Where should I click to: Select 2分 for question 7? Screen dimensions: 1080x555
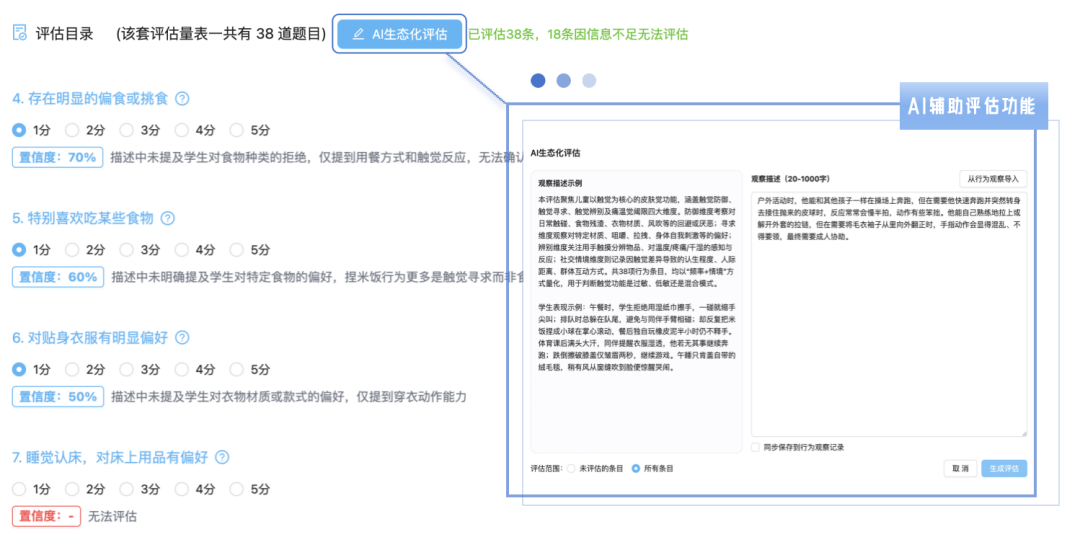(72, 489)
